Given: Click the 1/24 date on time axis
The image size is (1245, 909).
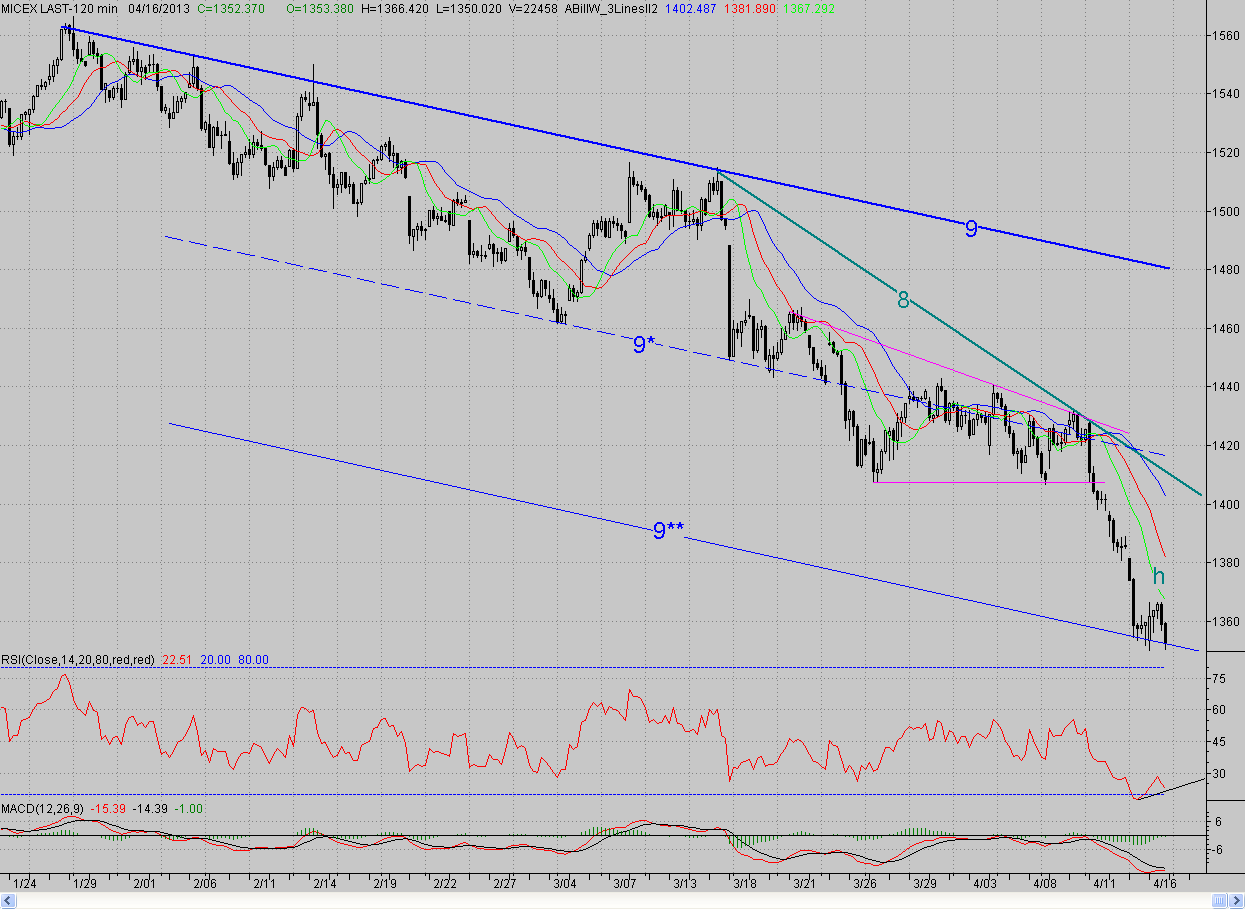Looking at the screenshot, I should 24,884.
